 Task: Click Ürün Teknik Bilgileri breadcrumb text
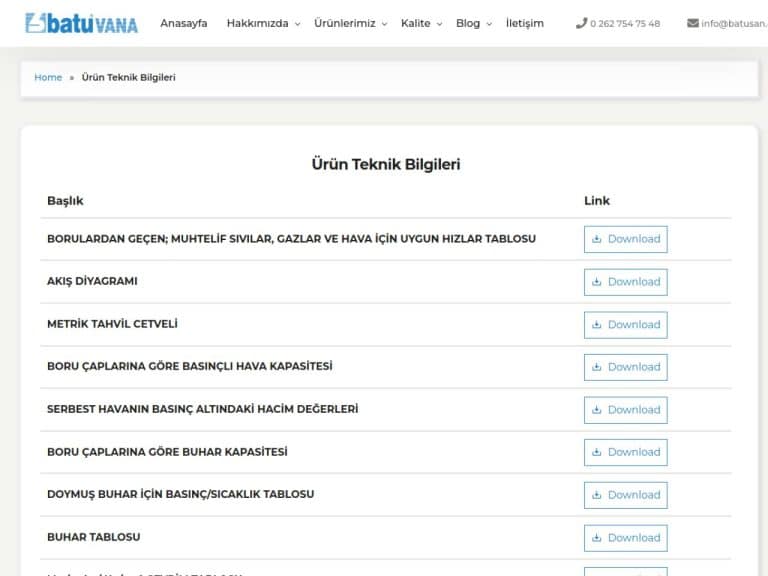128,77
